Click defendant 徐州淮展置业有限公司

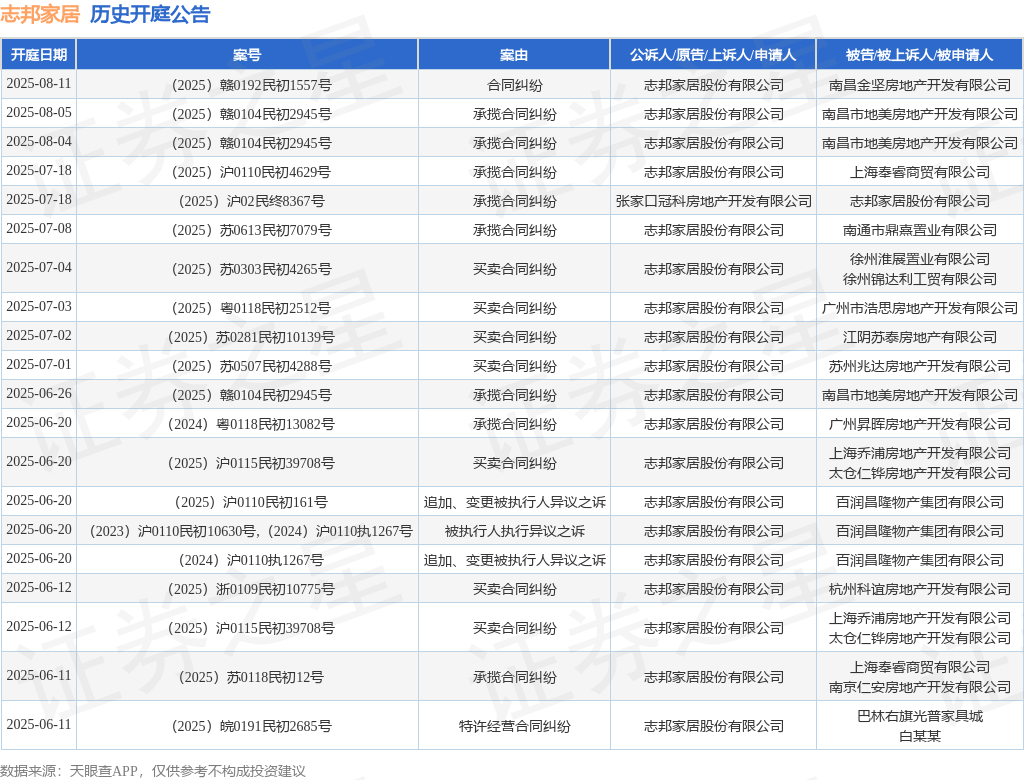click(920, 259)
